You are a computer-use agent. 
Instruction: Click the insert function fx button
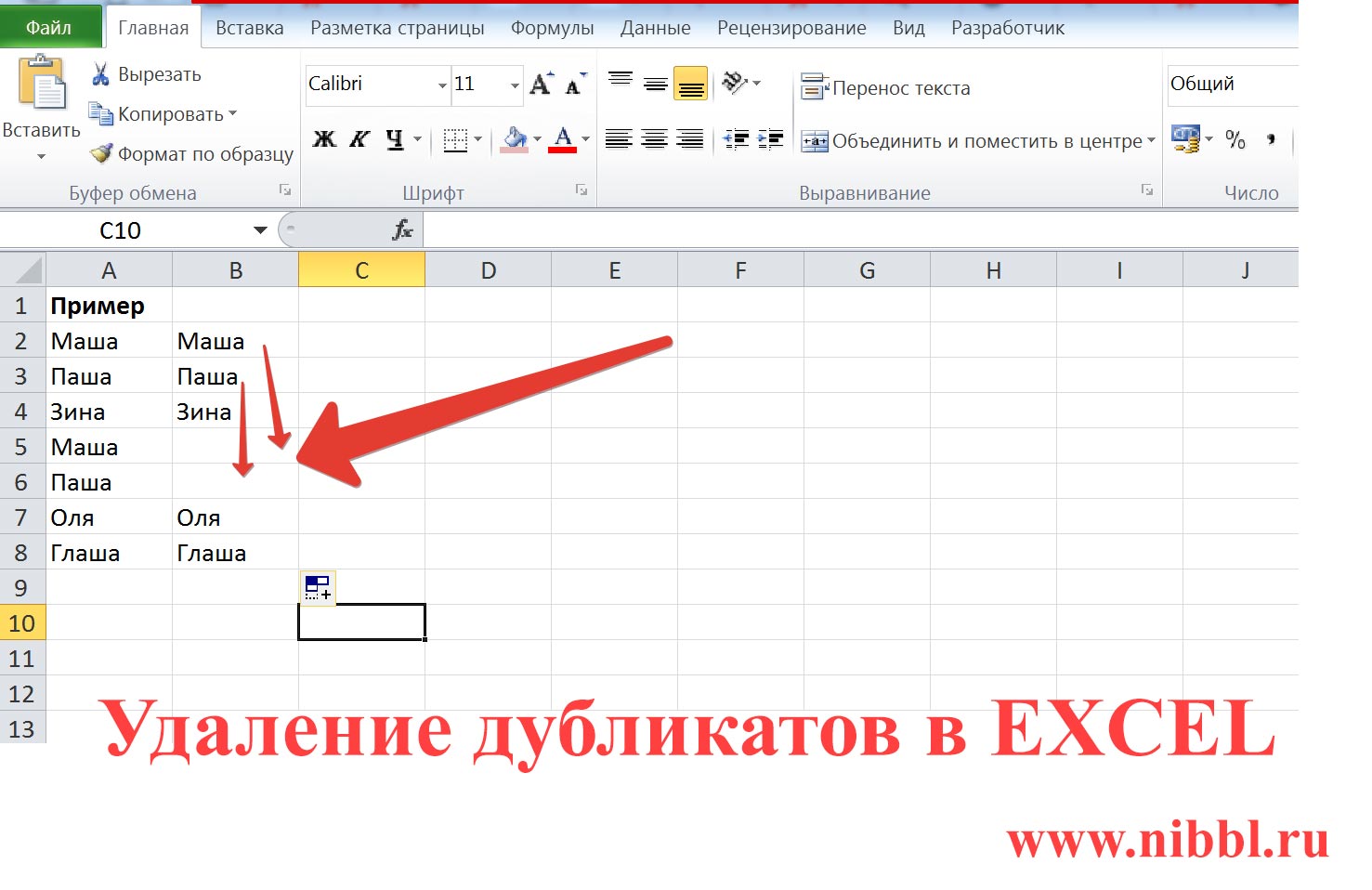(402, 229)
